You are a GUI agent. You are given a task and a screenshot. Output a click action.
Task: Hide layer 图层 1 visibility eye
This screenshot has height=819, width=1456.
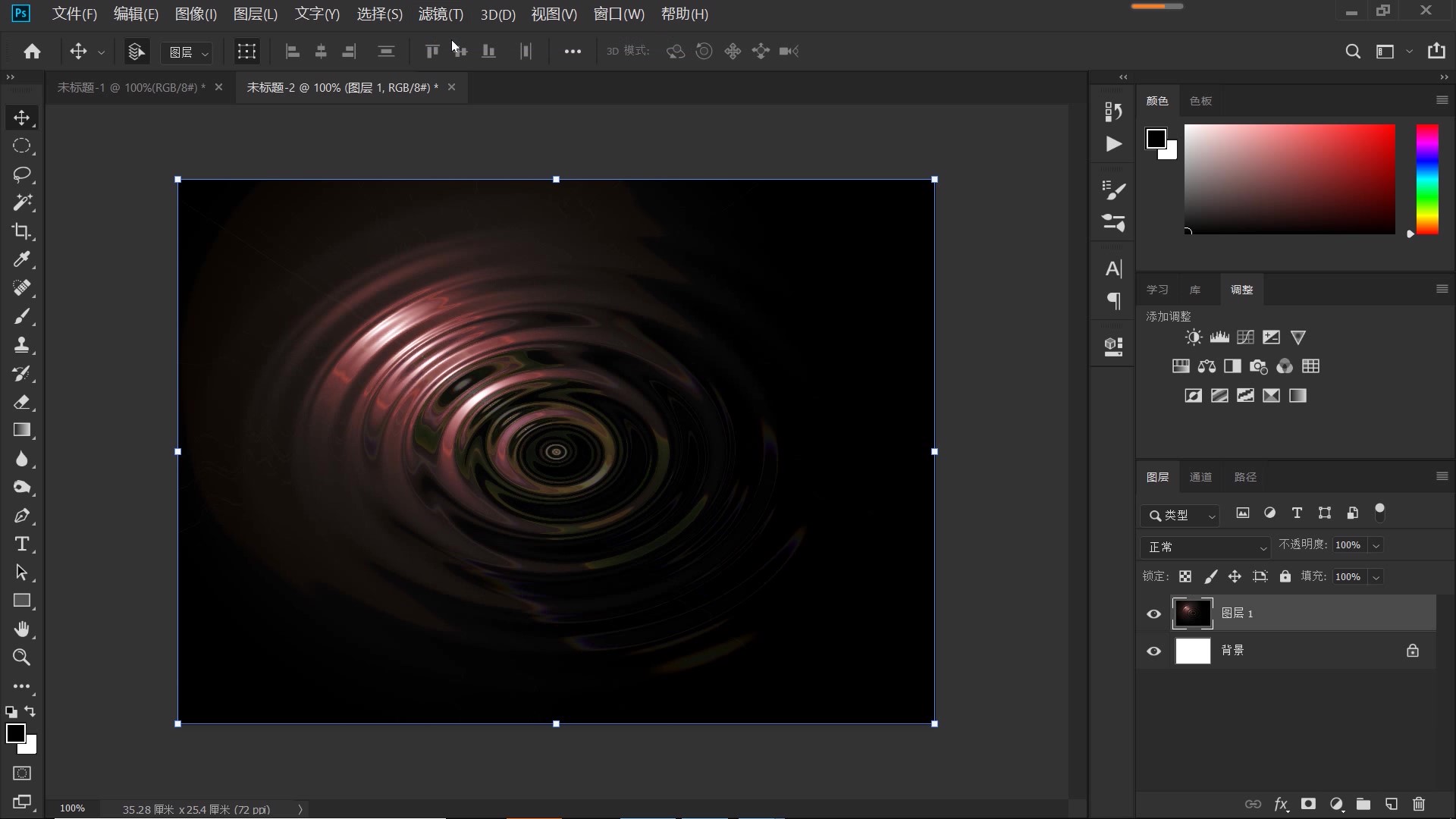tap(1153, 613)
